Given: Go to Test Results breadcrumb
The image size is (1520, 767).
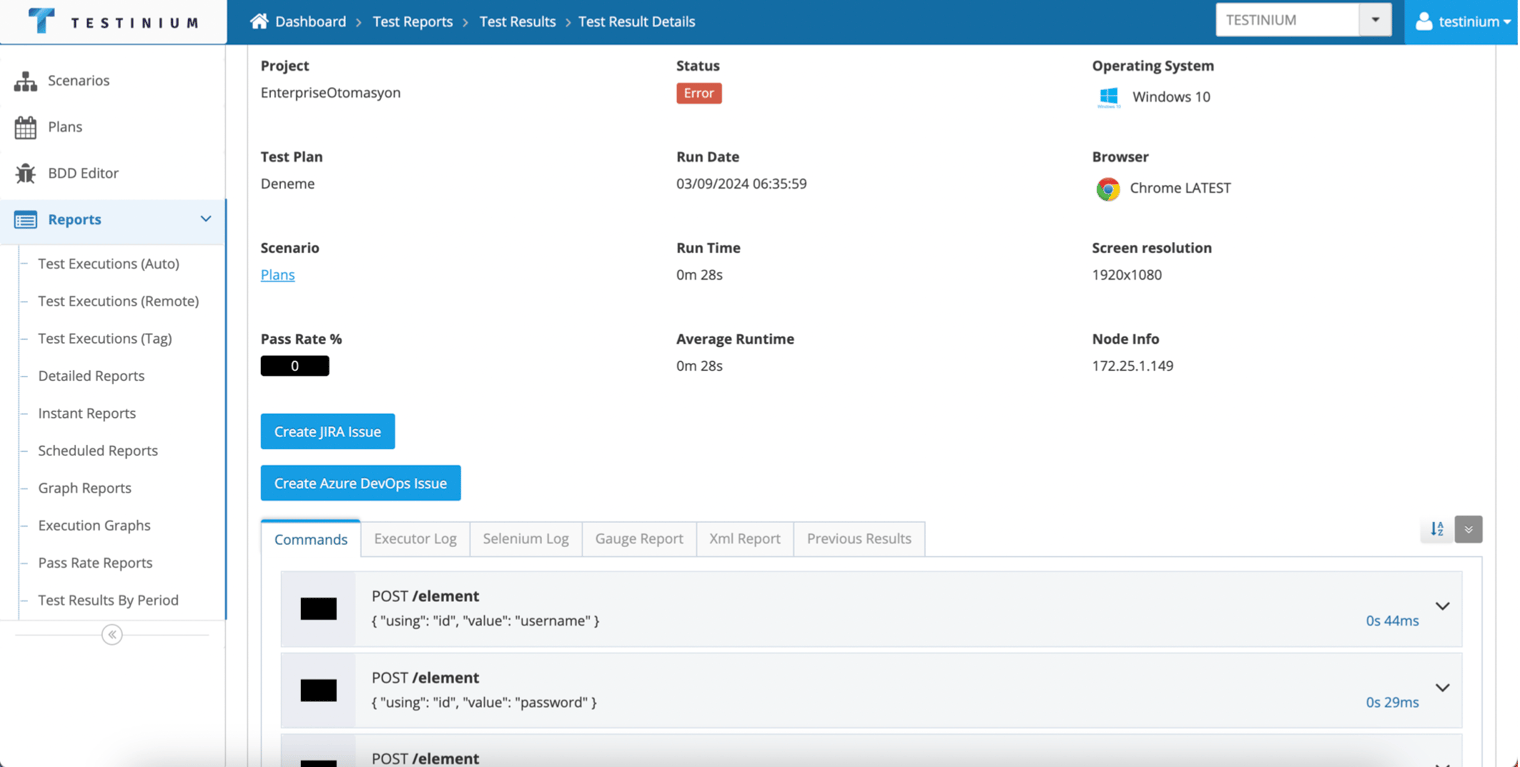Looking at the screenshot, I should pyautogui.click(x=518, y=21).
